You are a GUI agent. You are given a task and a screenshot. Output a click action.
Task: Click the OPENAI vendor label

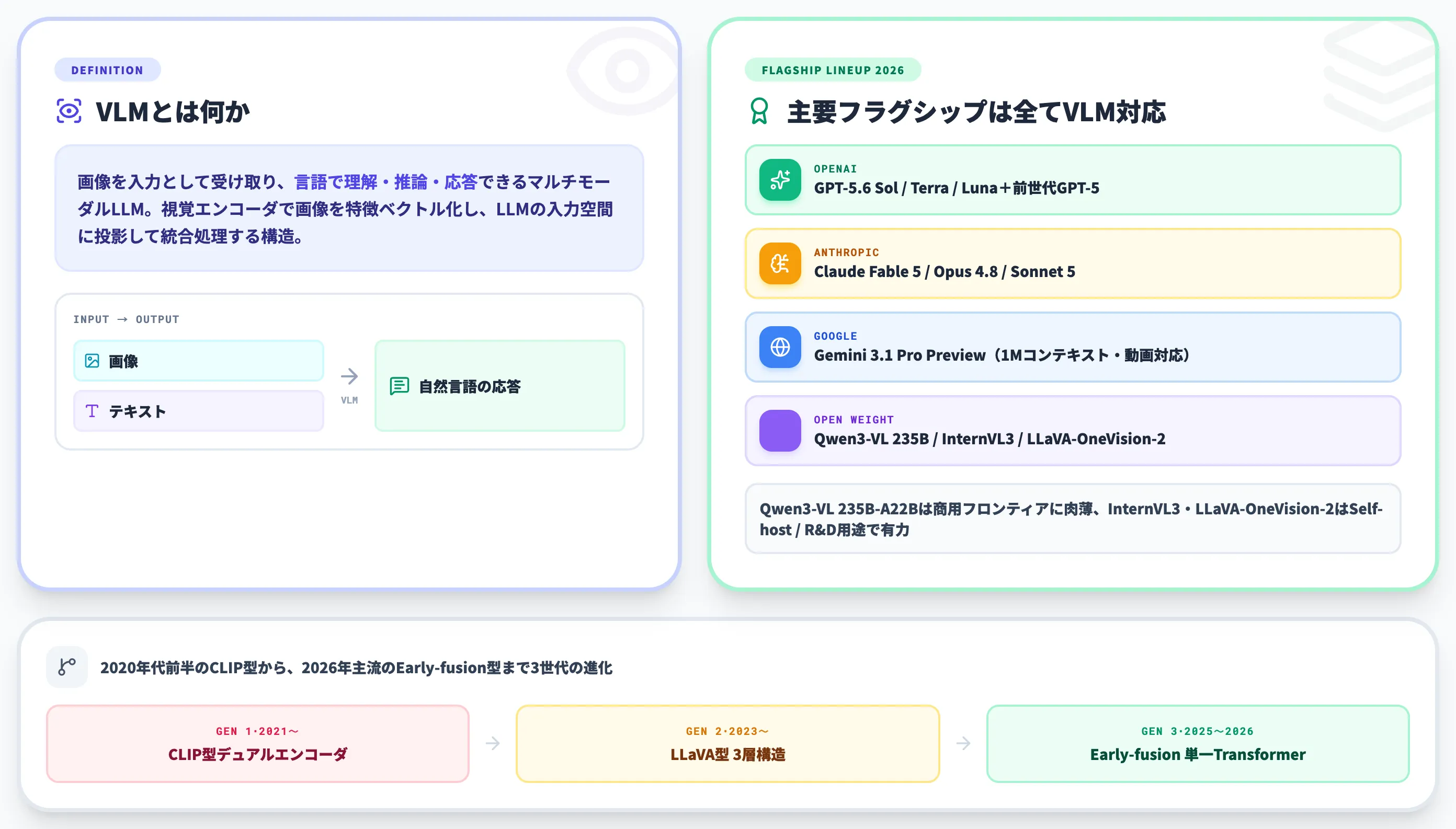835,168
